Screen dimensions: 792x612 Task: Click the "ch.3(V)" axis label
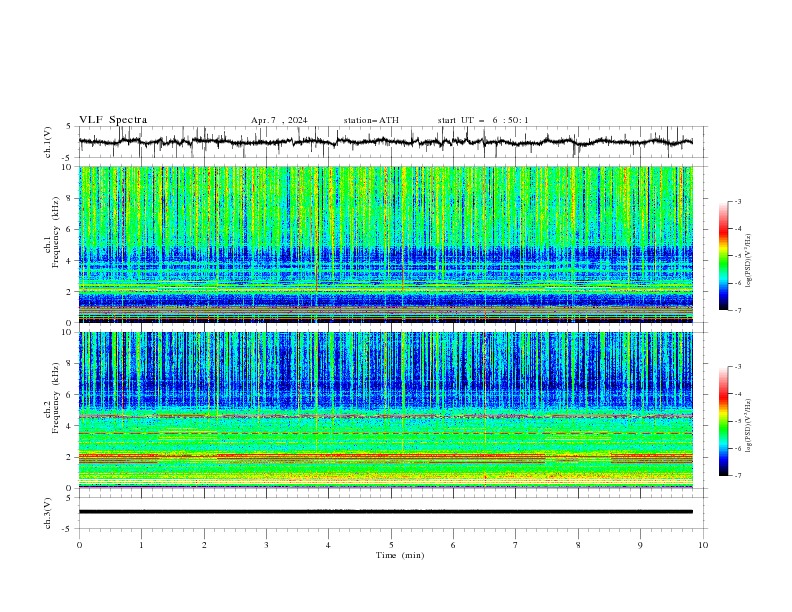(48, 513)
